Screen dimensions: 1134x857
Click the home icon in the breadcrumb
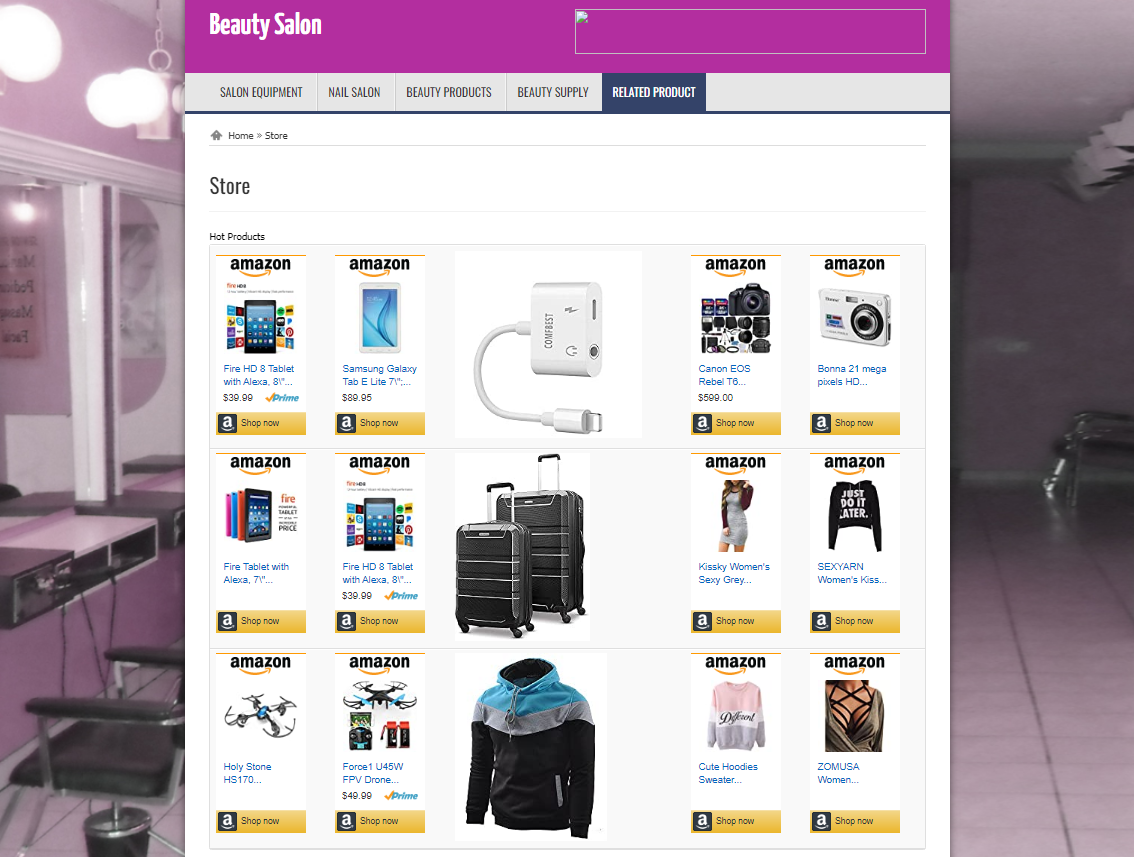pyautogui.click(x=216, y=135)
